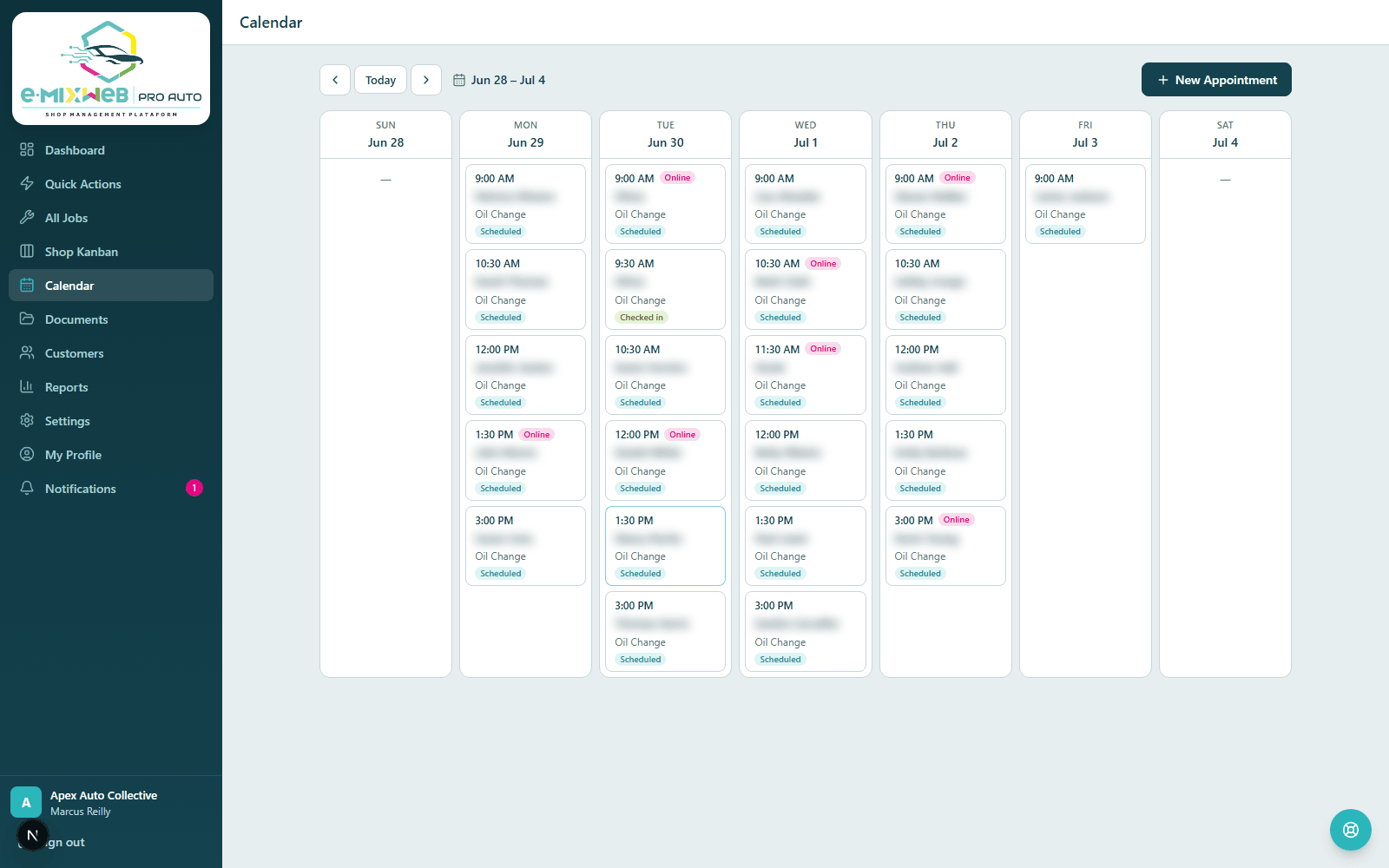Open Tuesday 9:30 AM checked-in appointment
This screenshot has height=868, width=1389.
click(665, 289)
